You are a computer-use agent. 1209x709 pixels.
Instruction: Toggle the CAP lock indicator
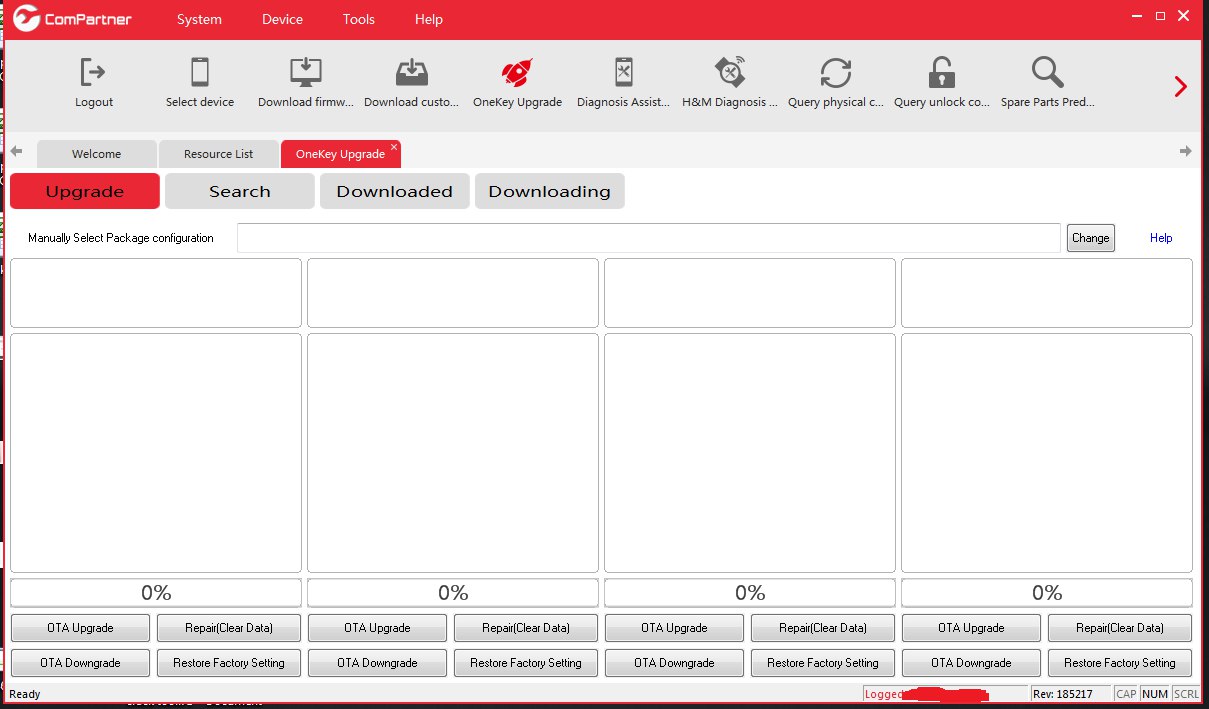[1125, 693]
